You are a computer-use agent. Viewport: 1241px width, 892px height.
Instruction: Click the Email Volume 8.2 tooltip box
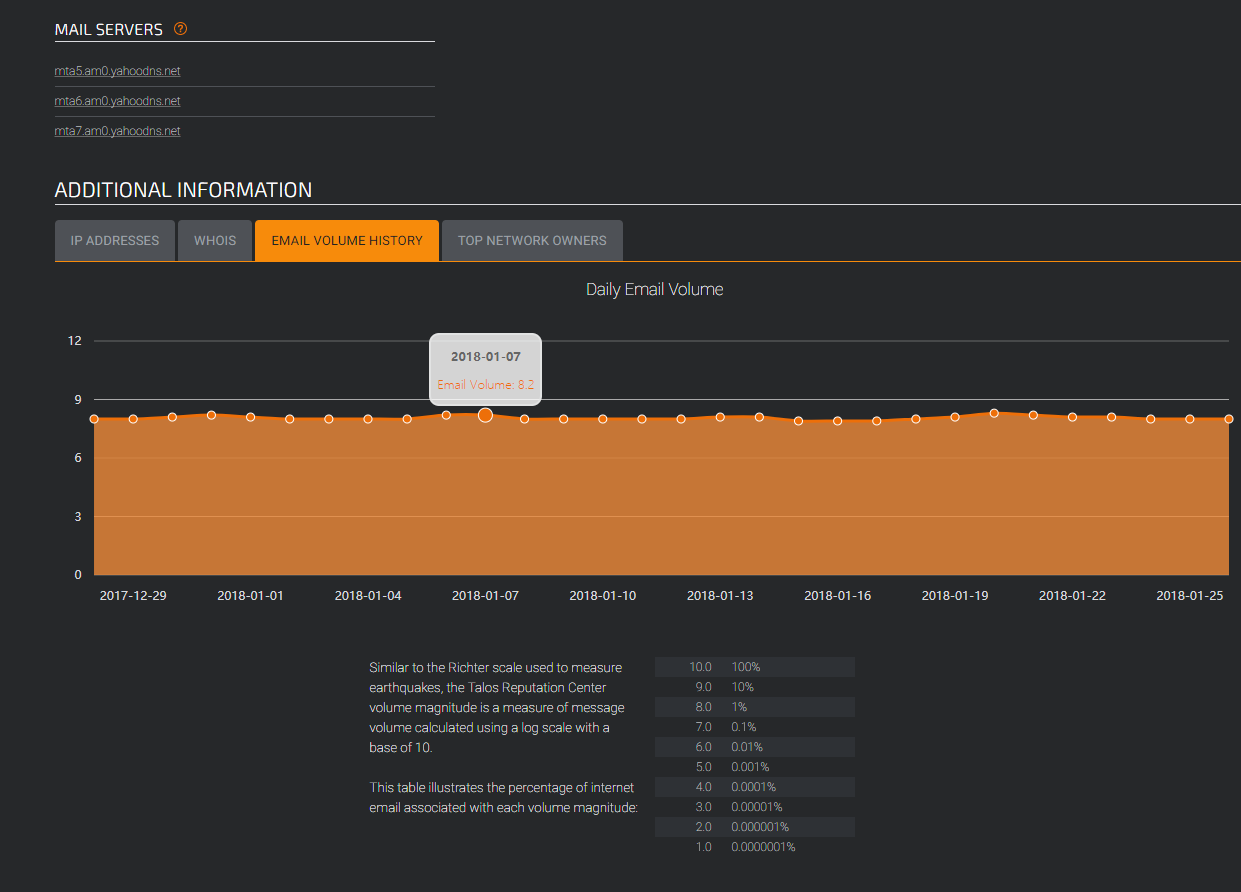click(x=485, y=369)
